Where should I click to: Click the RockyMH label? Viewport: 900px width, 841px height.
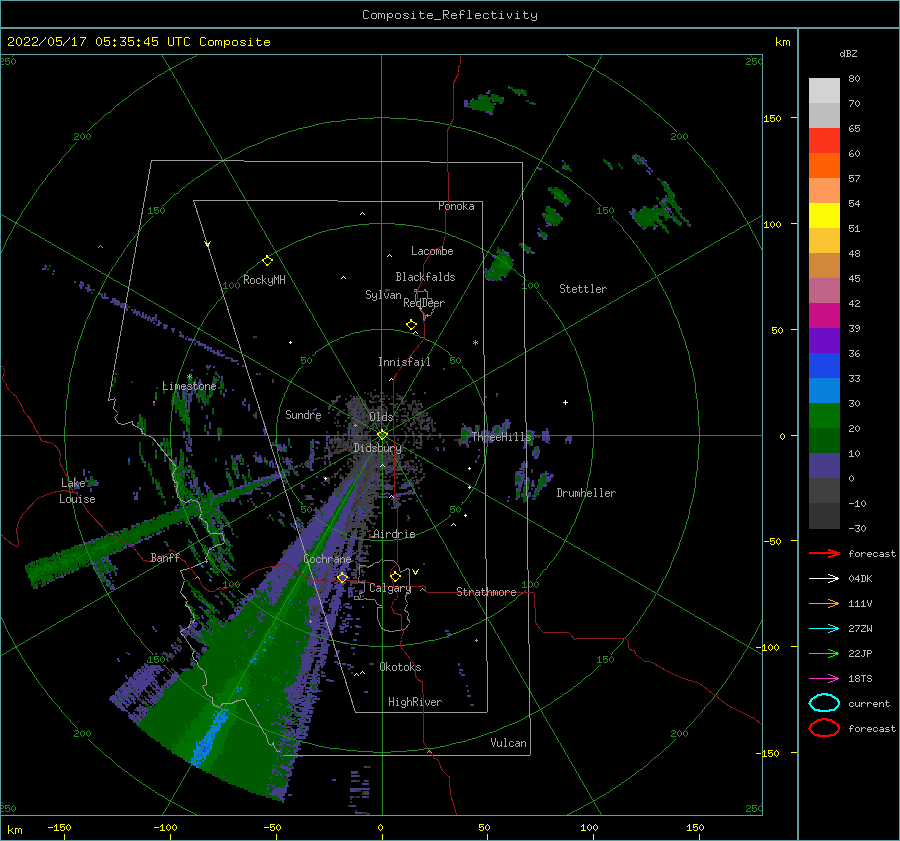coord(264,280)
